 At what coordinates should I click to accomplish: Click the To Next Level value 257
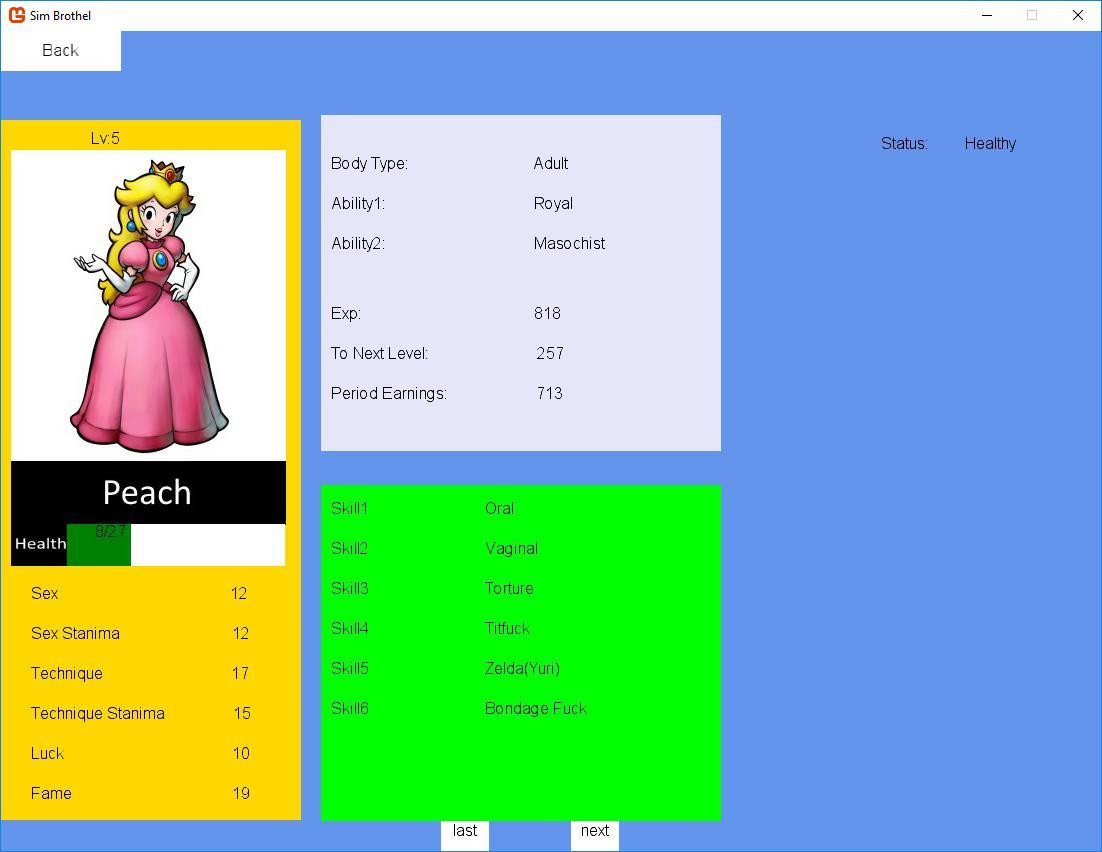coord(550,354)
